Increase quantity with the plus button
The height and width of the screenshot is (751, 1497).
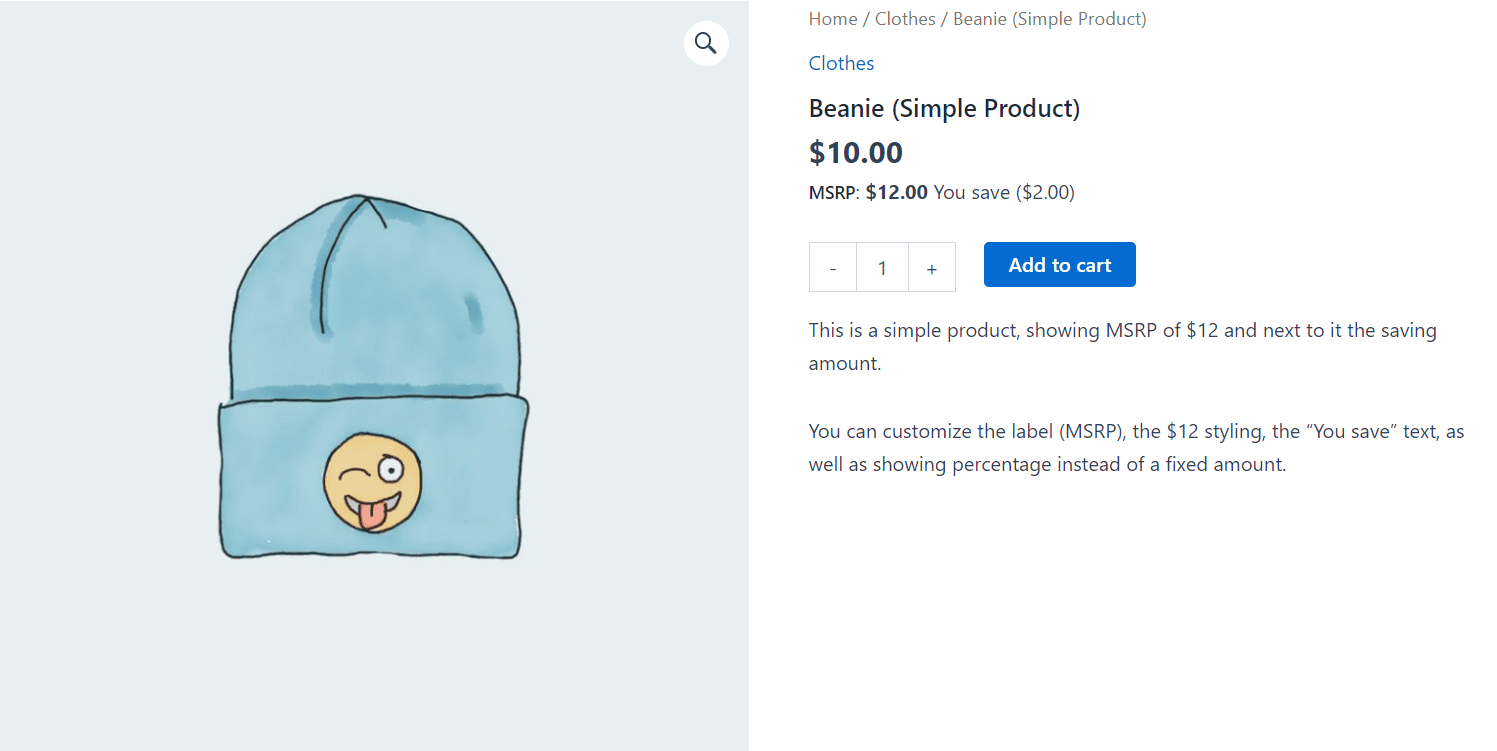(932, 267)
